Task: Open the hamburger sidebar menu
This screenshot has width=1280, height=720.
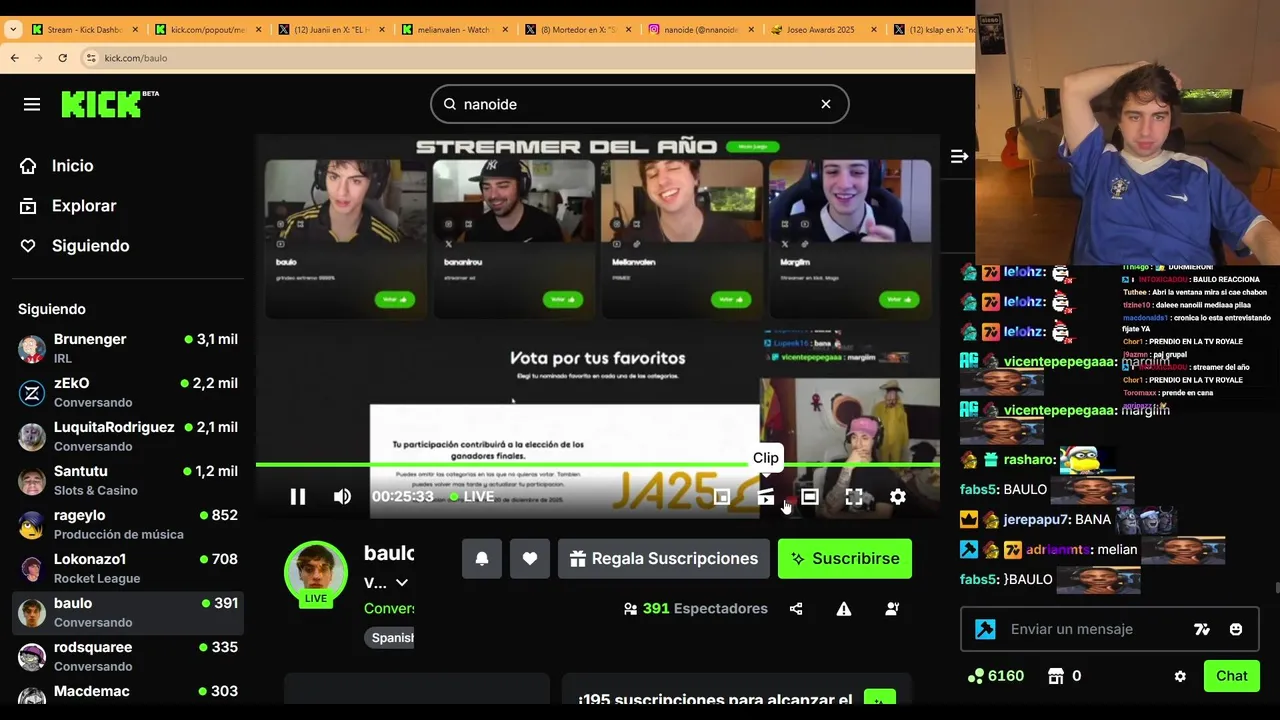Action: (32, 104)
